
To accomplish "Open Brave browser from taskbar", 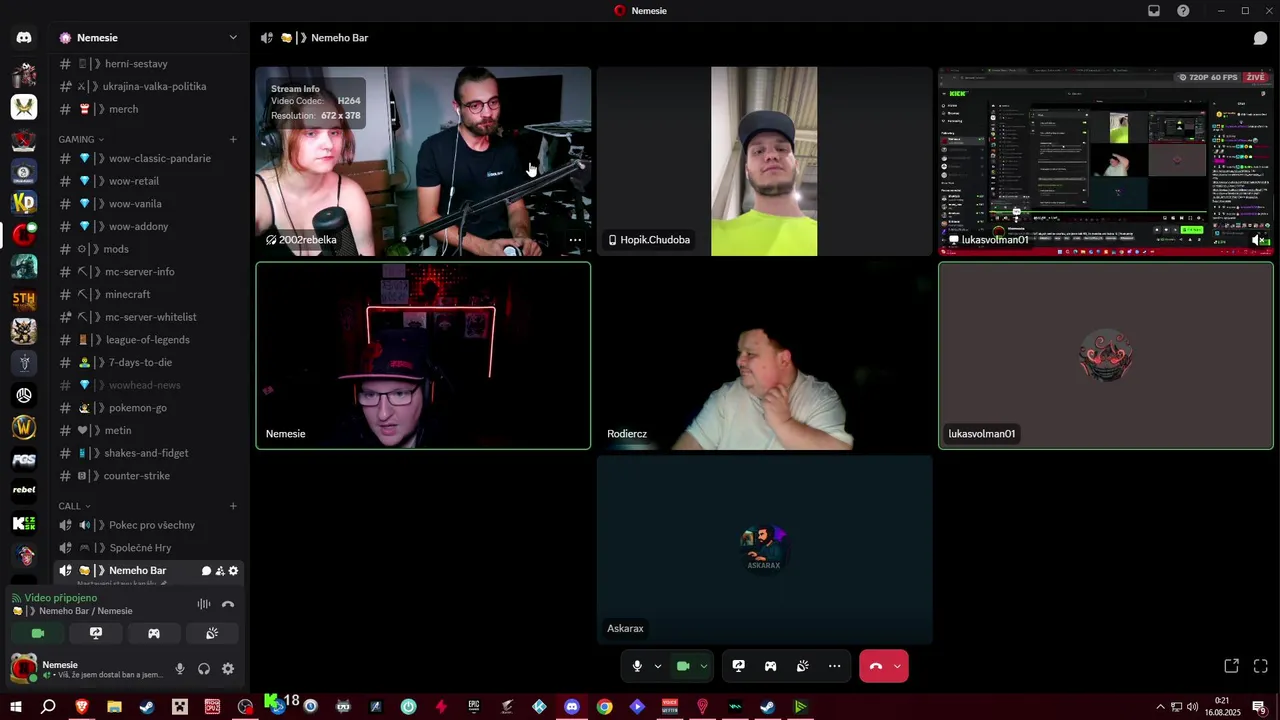I will 81,707.
